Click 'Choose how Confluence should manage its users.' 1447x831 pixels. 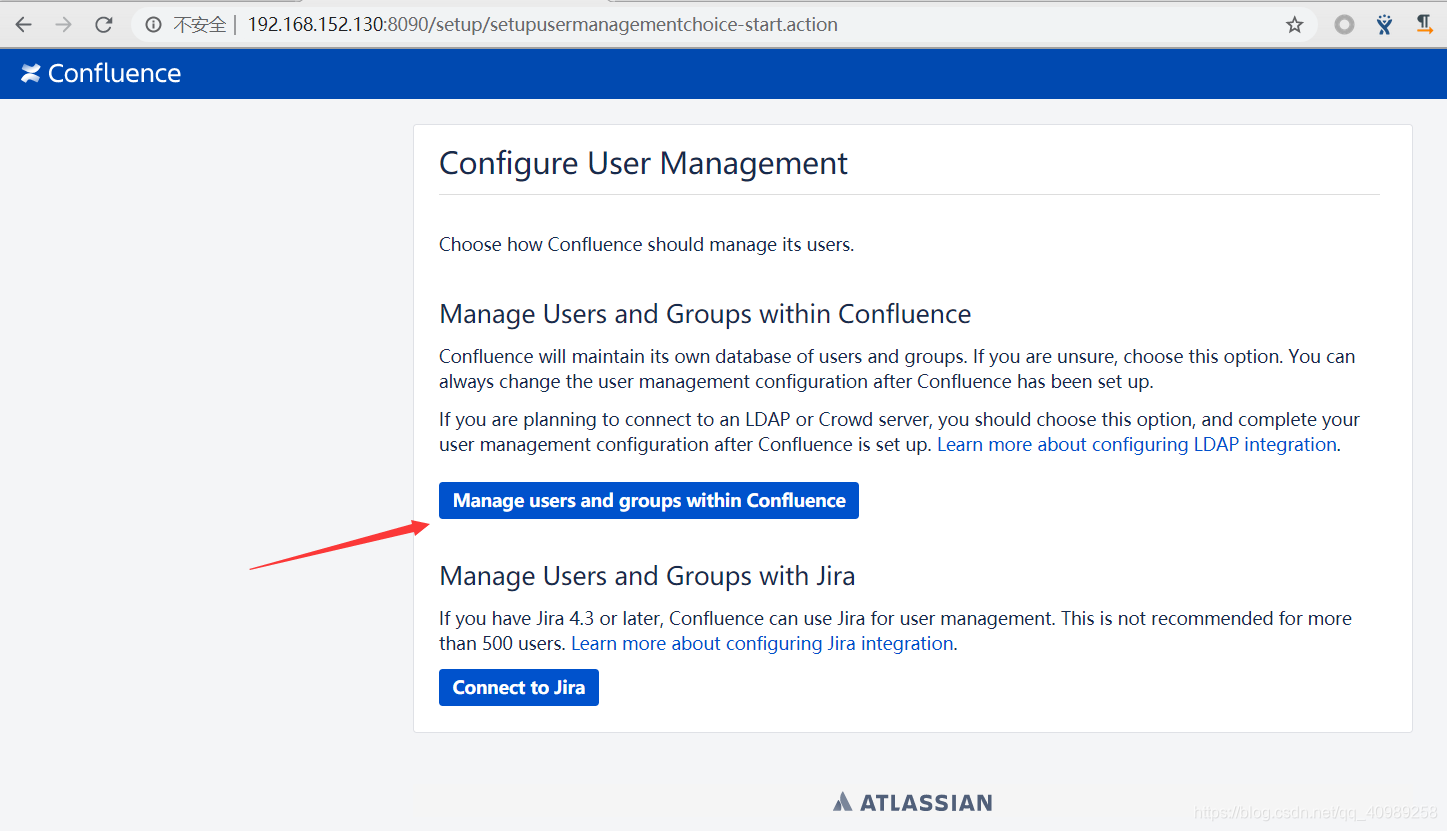pyautogui.click(x=646, y=245)
